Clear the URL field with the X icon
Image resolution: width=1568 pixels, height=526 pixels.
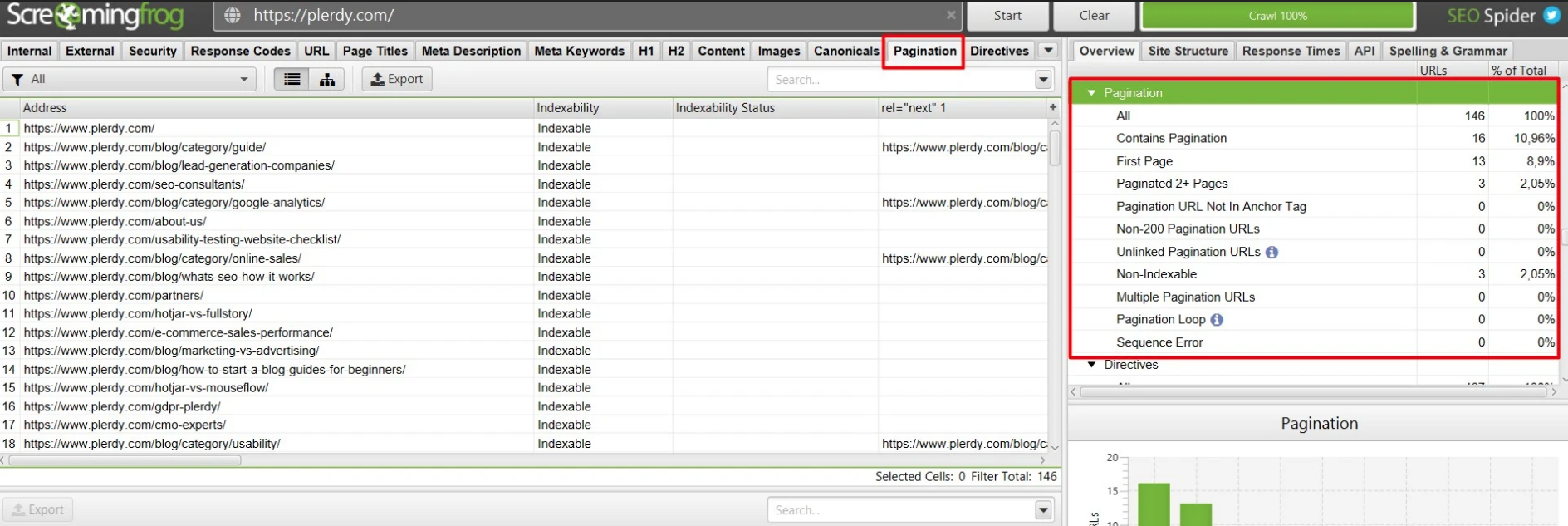tap(950, 15)
